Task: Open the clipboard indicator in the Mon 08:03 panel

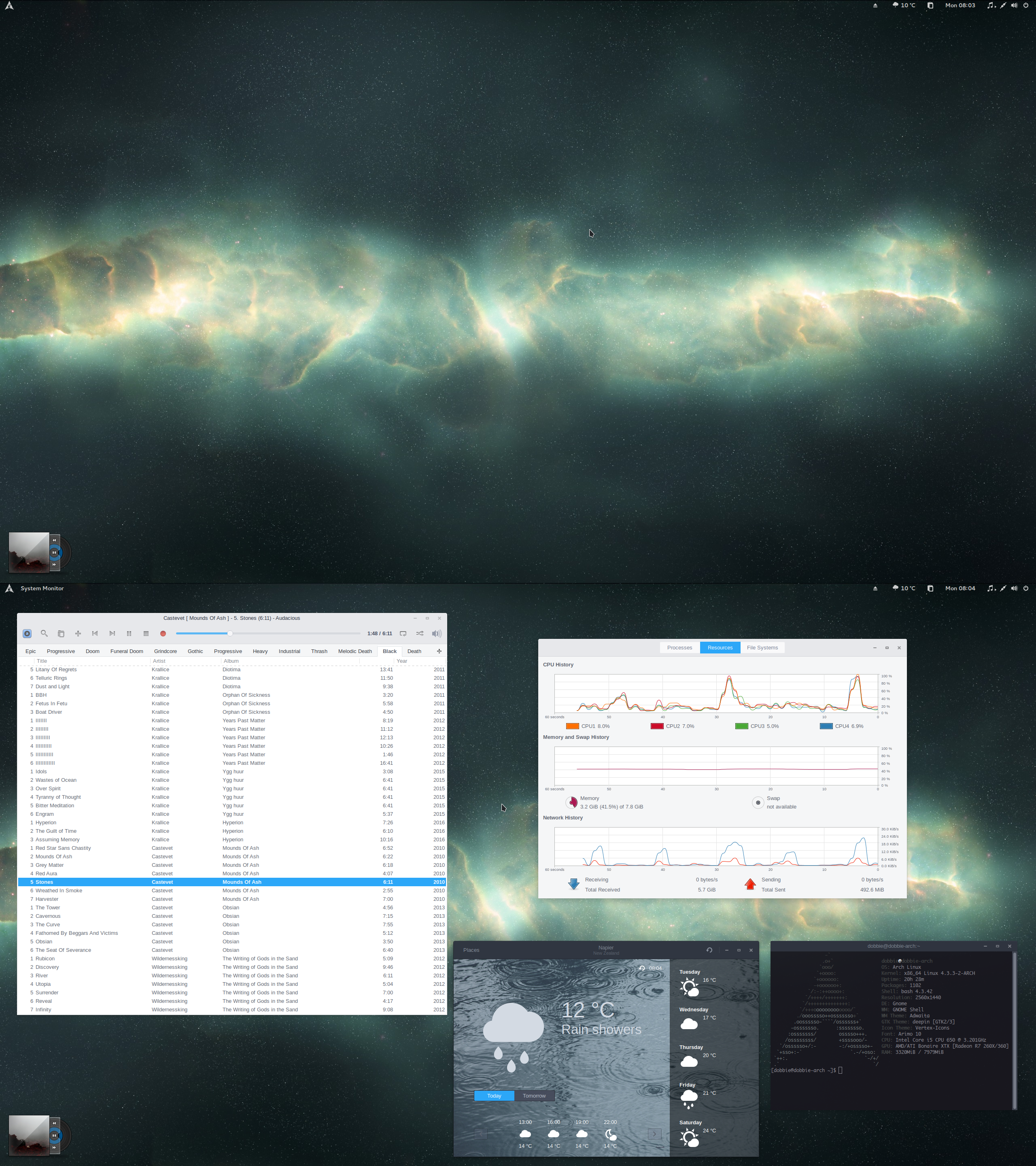Action: click(930, 5)
